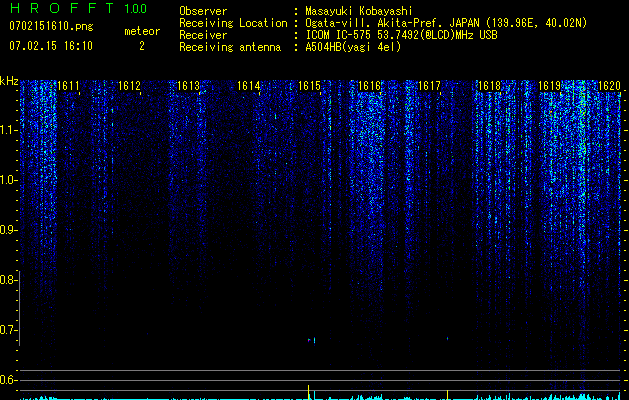This screenshot has width=629, height=400.
Task: Click the small meteor echo near 1617
Action: (447, 339)
